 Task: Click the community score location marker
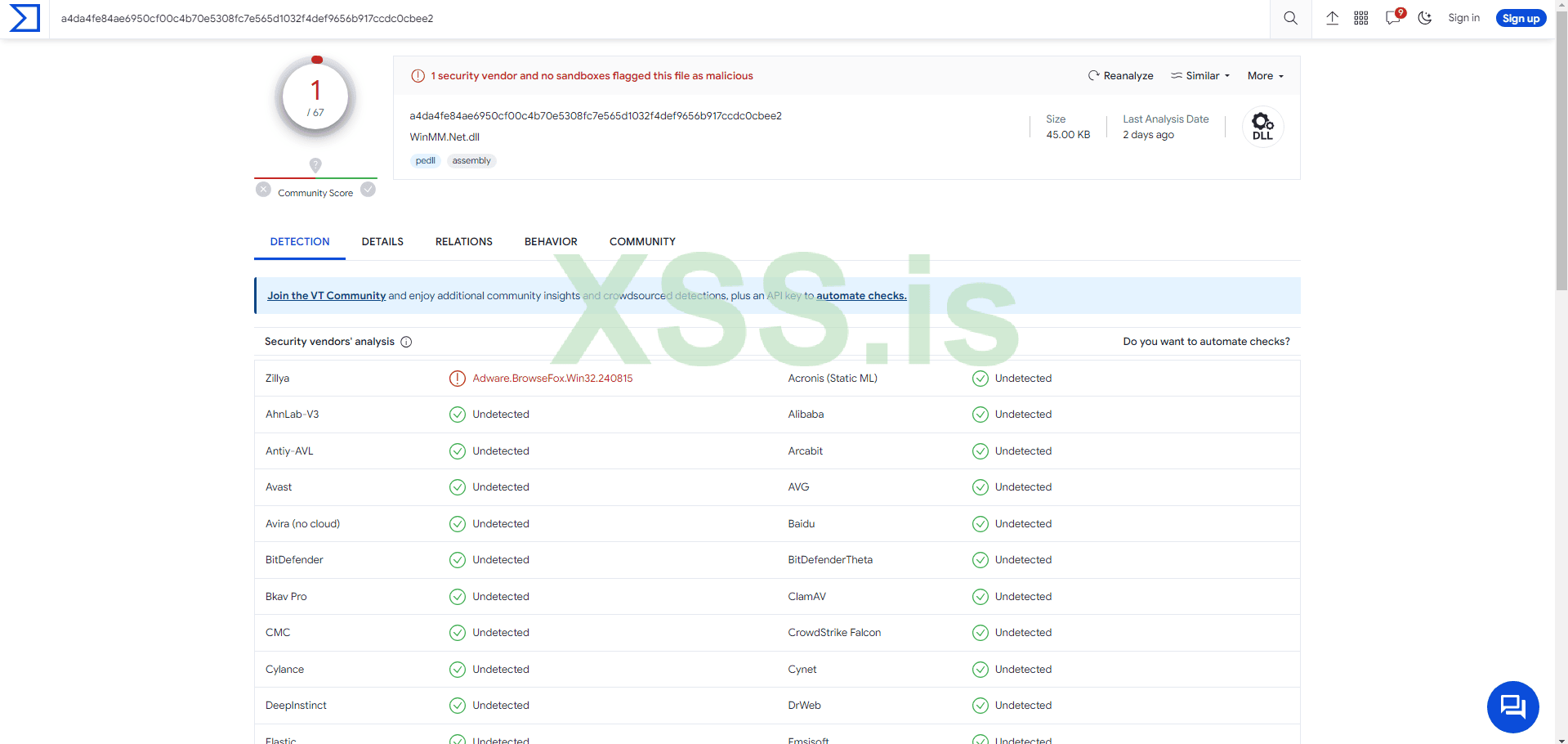[315, 165]
